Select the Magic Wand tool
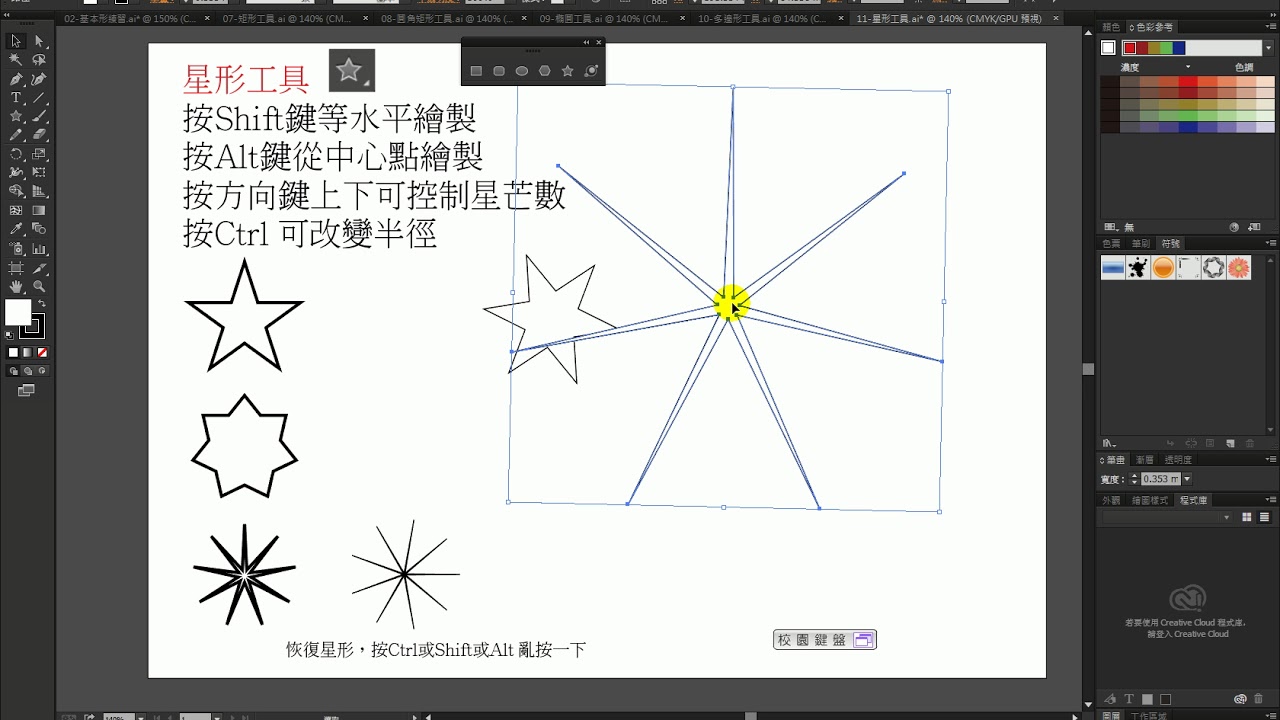This screenshot has width=1280, height=720. coord(16,60)
